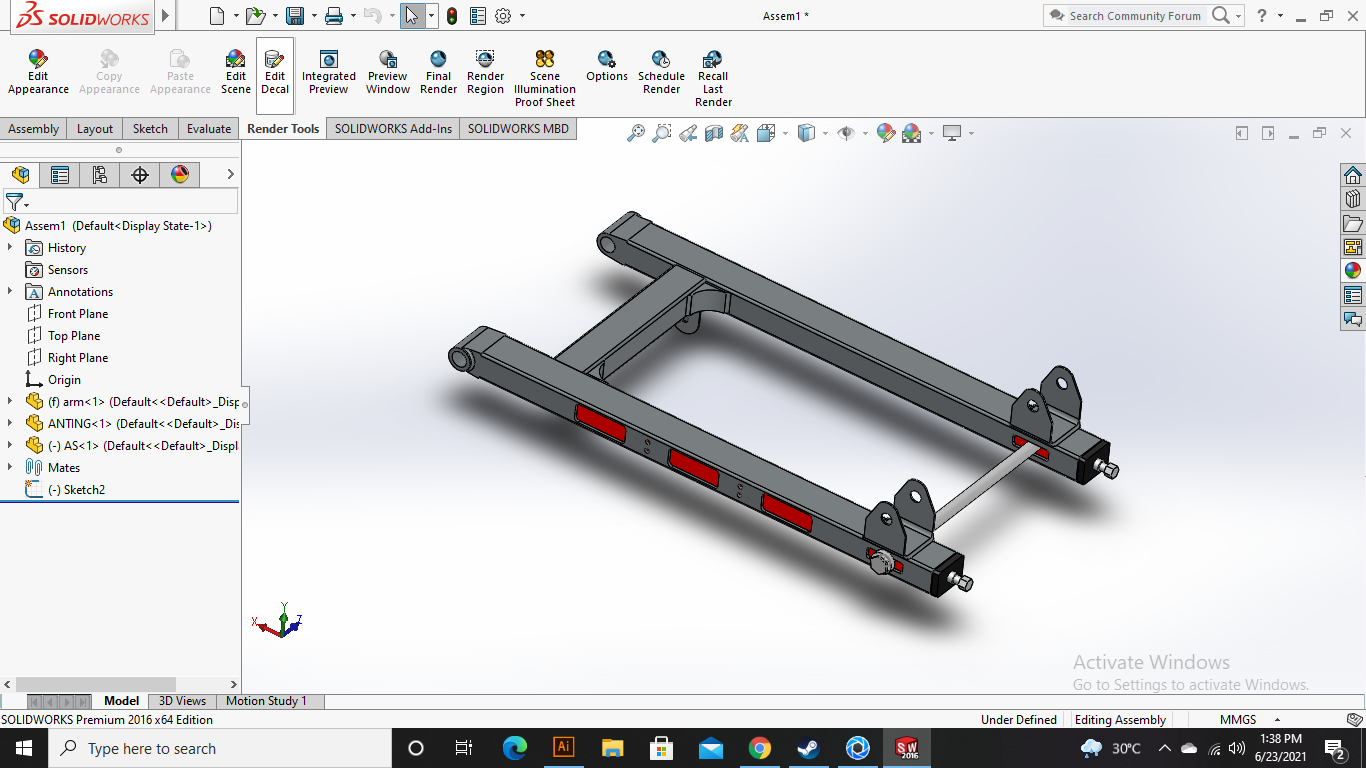Expand the Annotations node
This screenshot has width=1366, height=768.
coord(10,291)
